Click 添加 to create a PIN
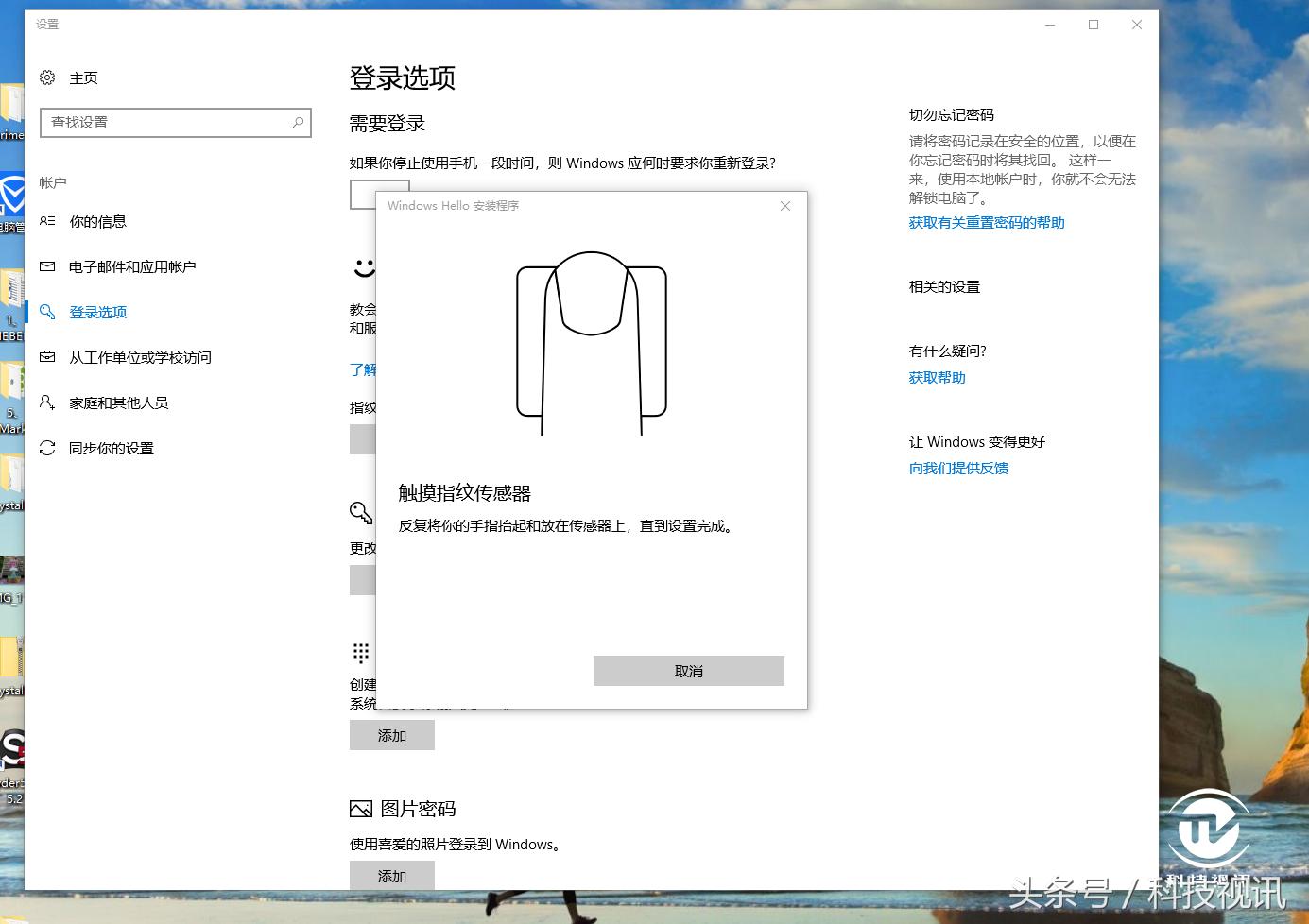Screen dimensions: 1309x924 (x=391, y=735)
